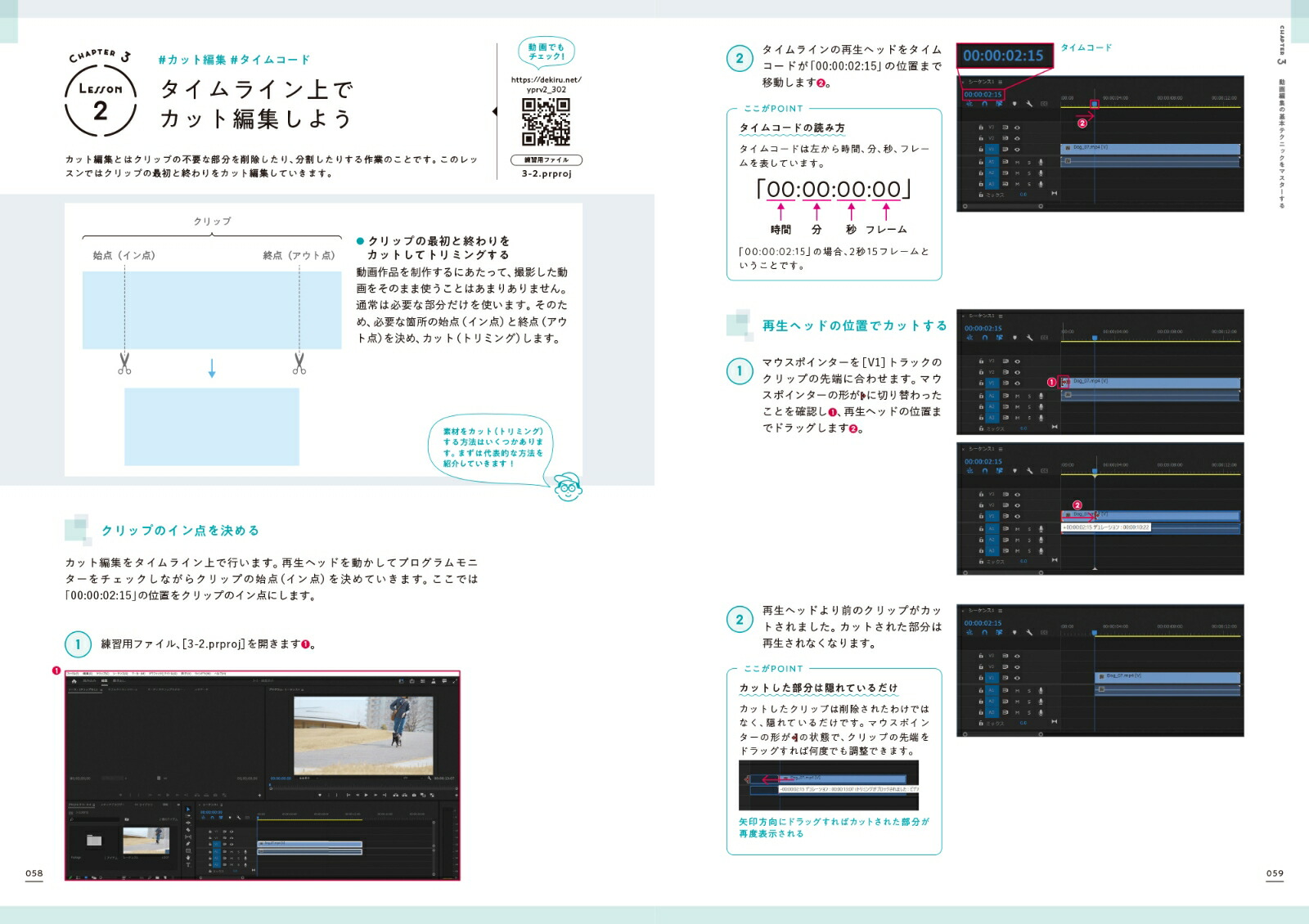Open the dekiru.net/yprv2_302 link
Image resolution: width=1309 pixels, height=924 pixels.
tap(546, 84)
